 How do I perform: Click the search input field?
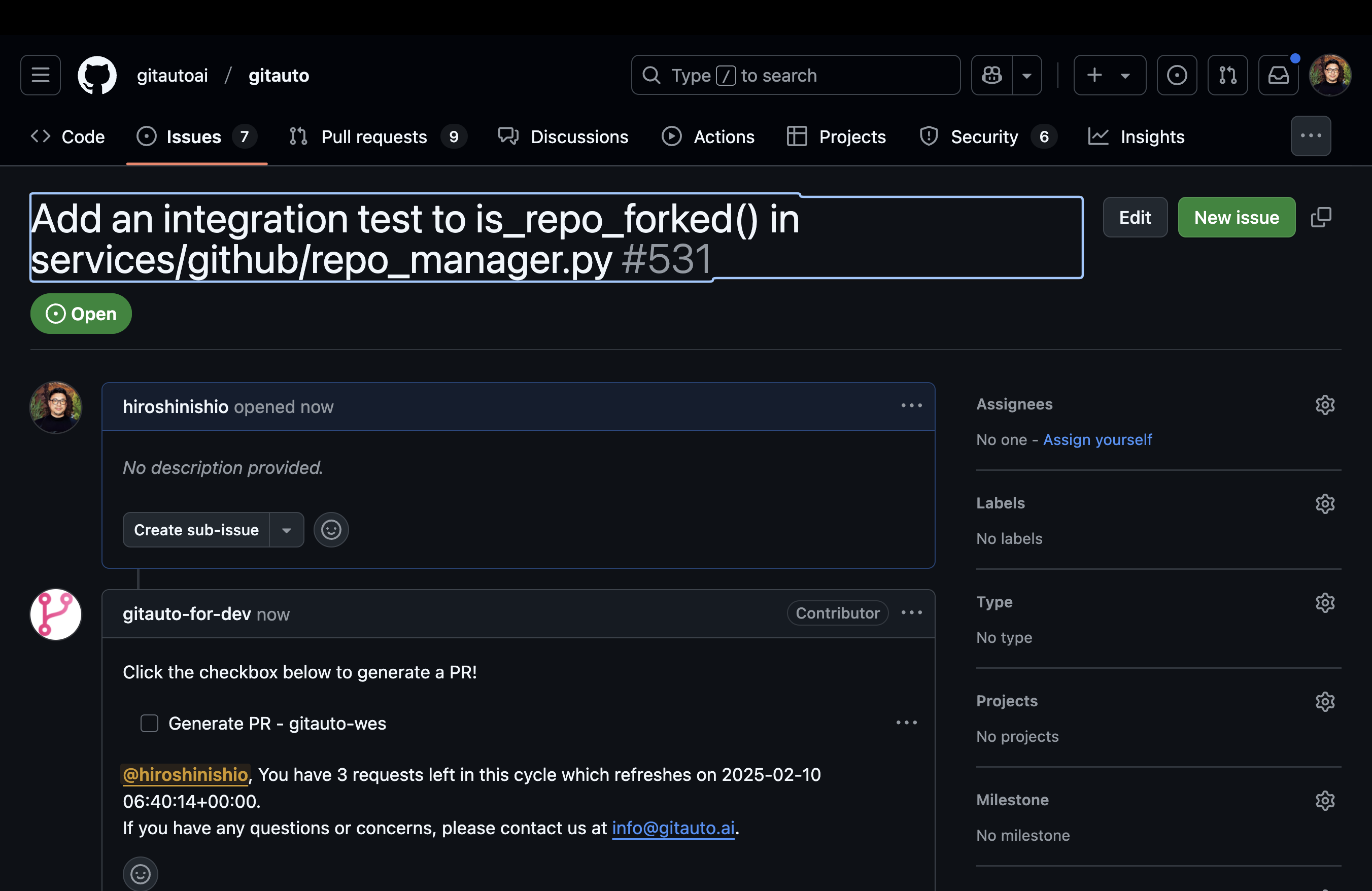(x=795, y=75)
